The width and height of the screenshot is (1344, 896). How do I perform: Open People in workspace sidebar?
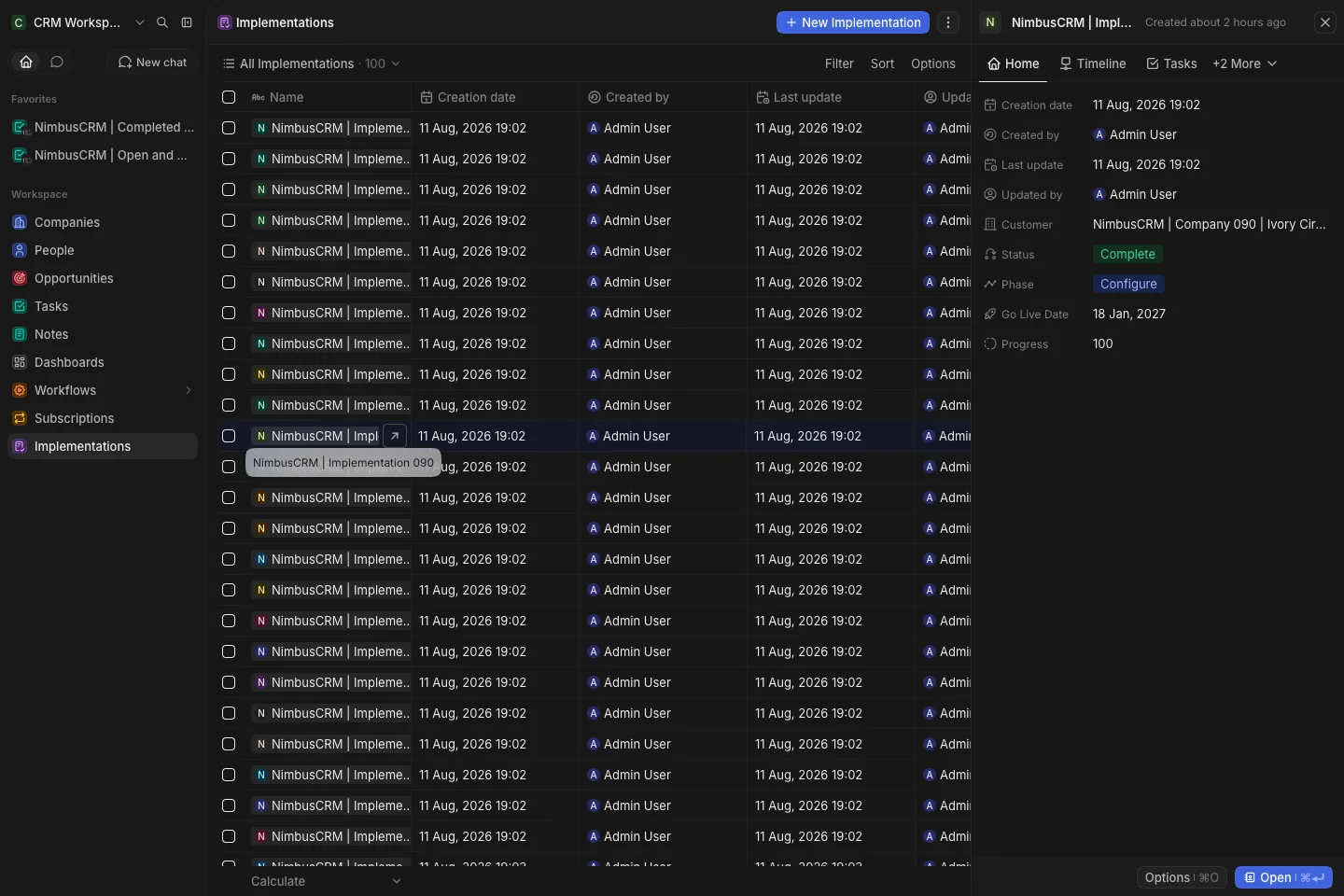[x=103, y=250]
